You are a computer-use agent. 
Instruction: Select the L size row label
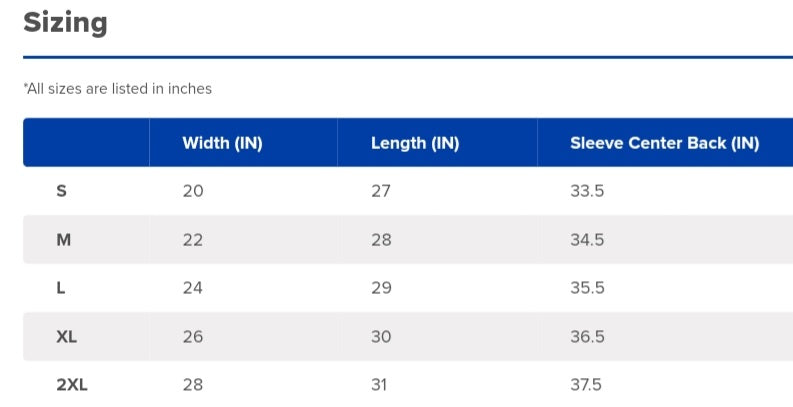[x=61, y=288]
